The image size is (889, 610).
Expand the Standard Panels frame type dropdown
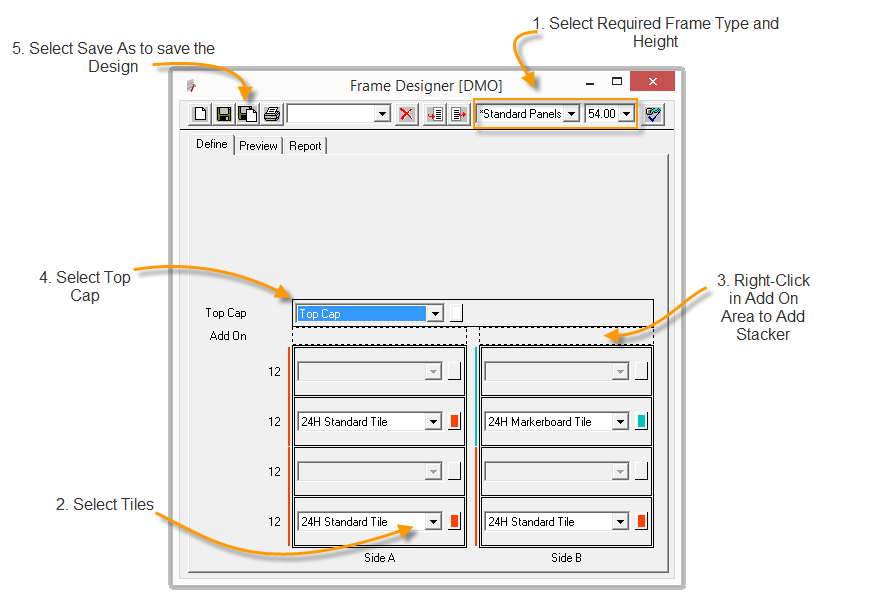click(571, 114)
